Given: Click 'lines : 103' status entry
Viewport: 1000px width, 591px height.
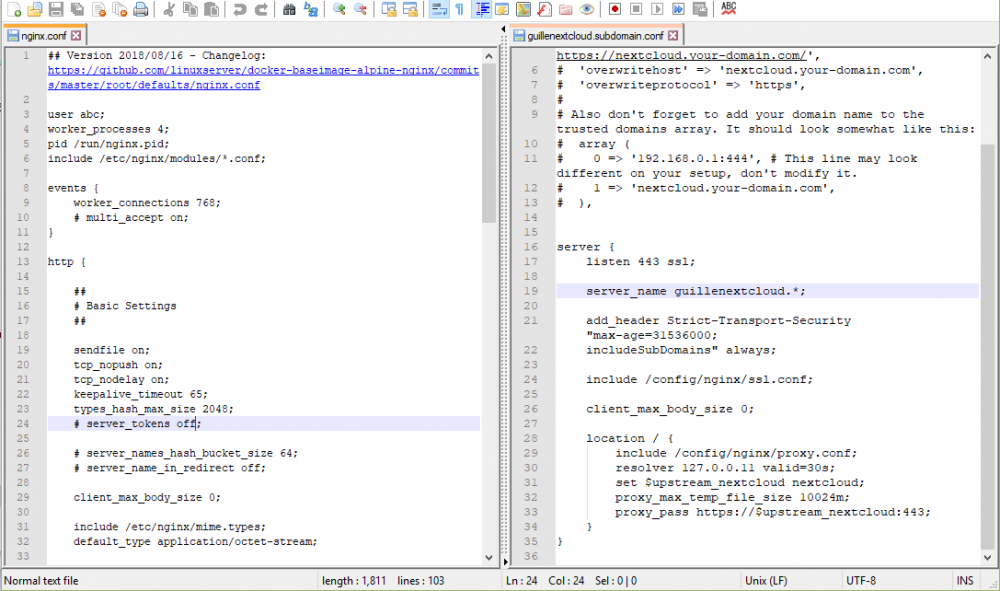Looking at the screenshot, I should click(420, 581).
